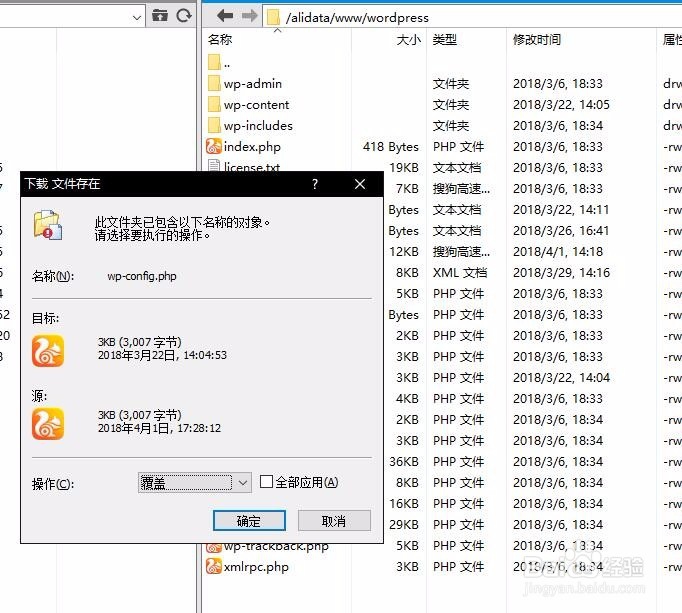The width and height of the screenshot is (682, 613).
Task: Select the wp-content folder
Action: (256, 105)
